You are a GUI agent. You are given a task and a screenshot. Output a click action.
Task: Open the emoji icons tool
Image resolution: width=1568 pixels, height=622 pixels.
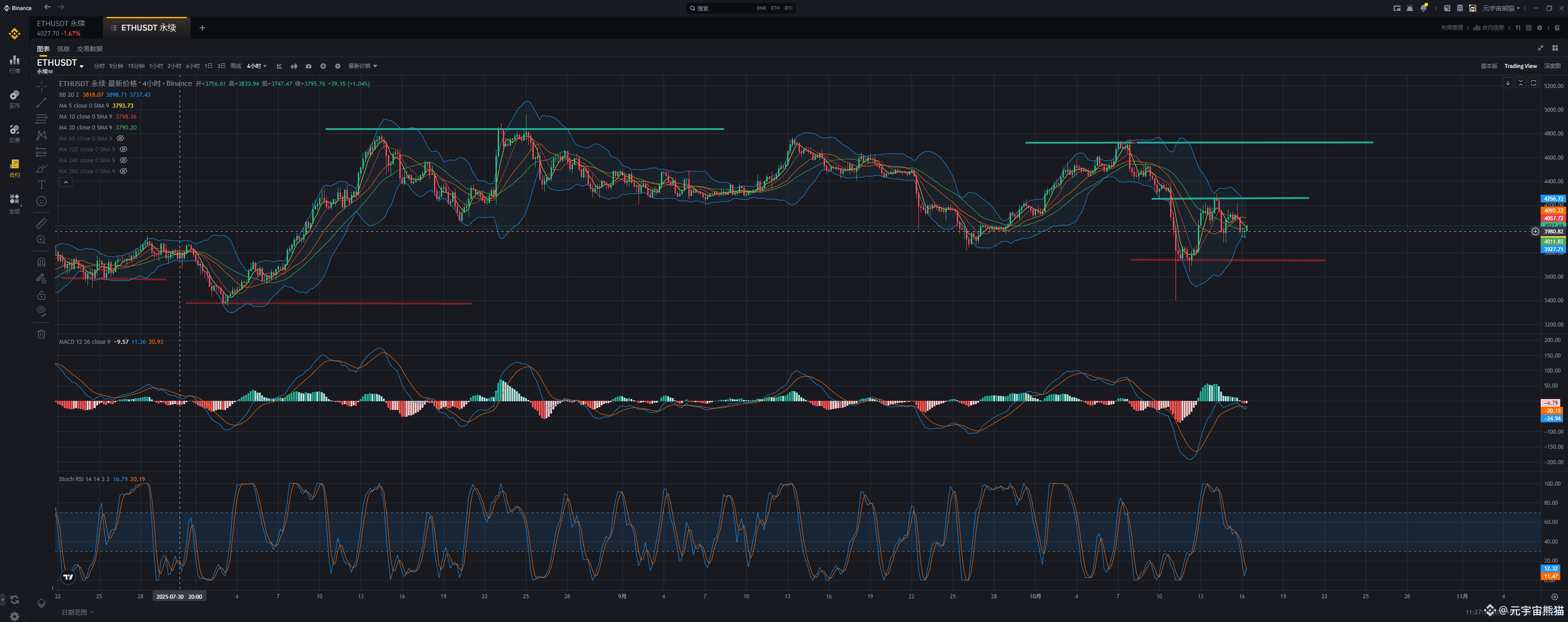pyautogui.click(x=41, y=201)
